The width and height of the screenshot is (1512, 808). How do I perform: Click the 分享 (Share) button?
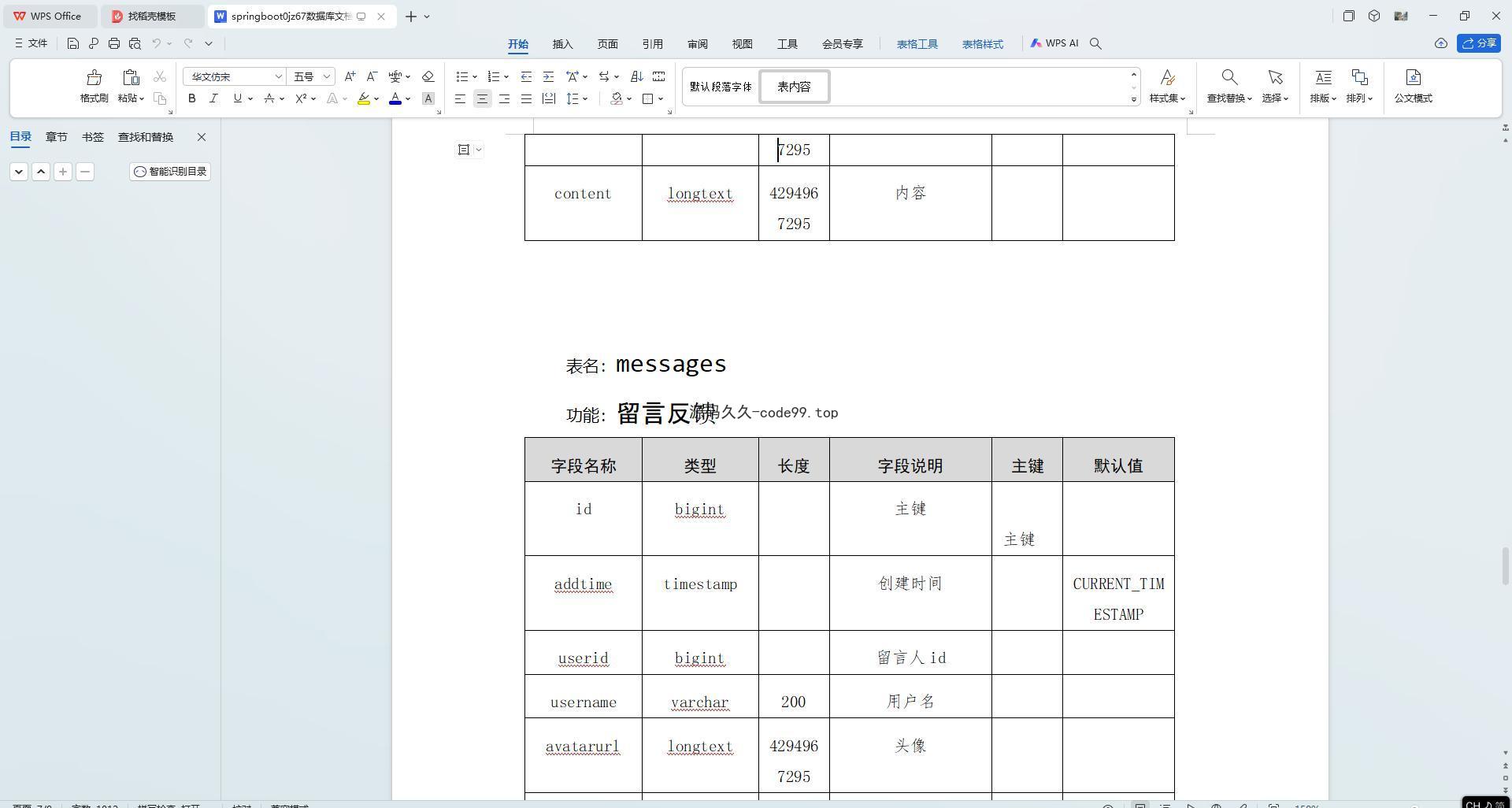pos(1478,43)
